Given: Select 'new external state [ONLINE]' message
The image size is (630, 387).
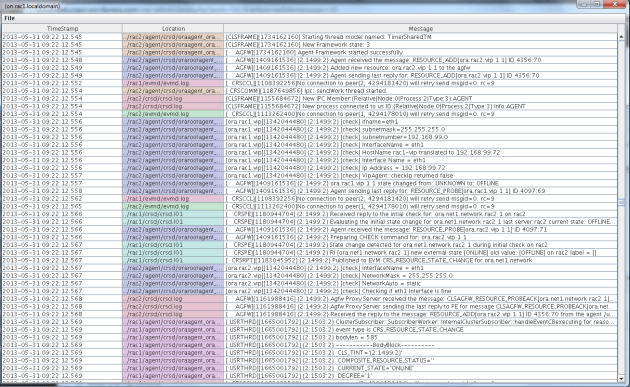Looking at the screenshot, I should [x=420, y=252].
